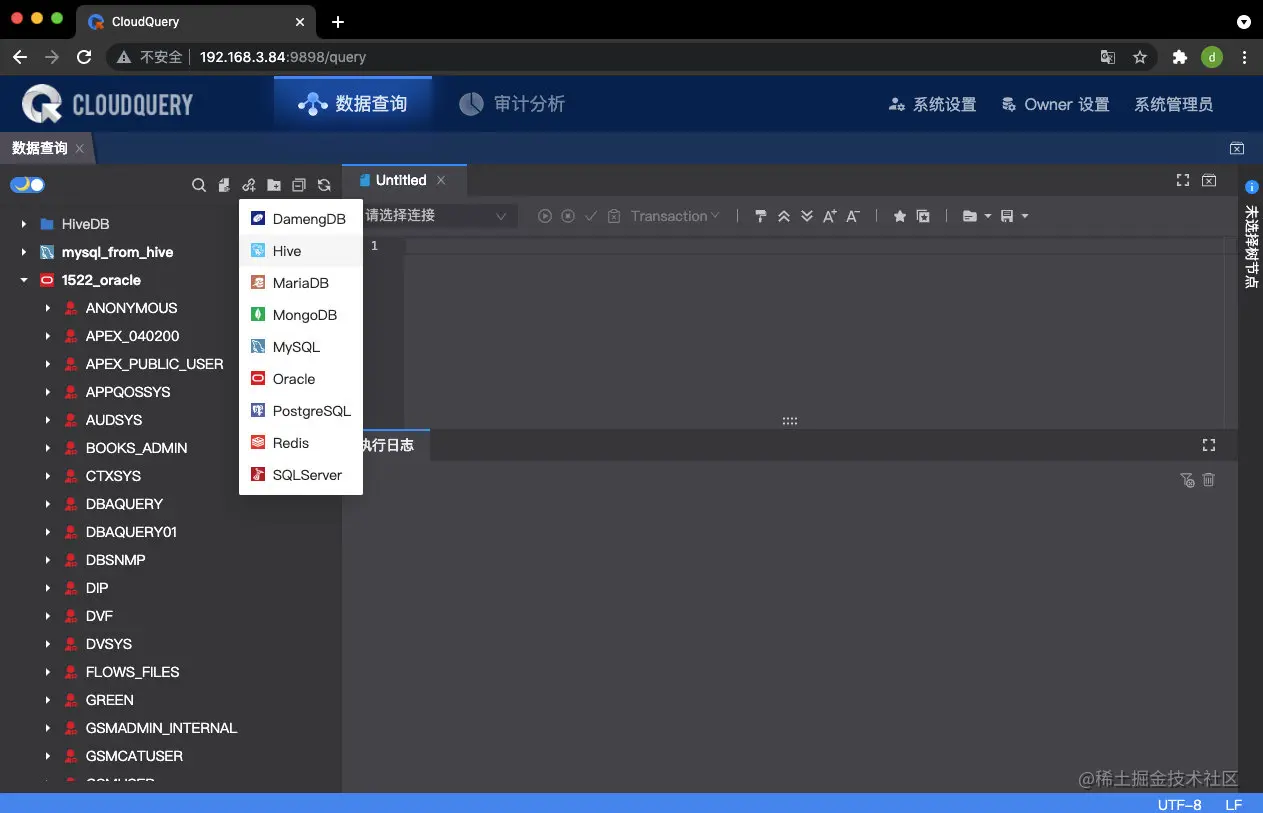Expand the mysql_from_hive node
This screenshot has height=813, width=1263.
click(x=24, y=252)
